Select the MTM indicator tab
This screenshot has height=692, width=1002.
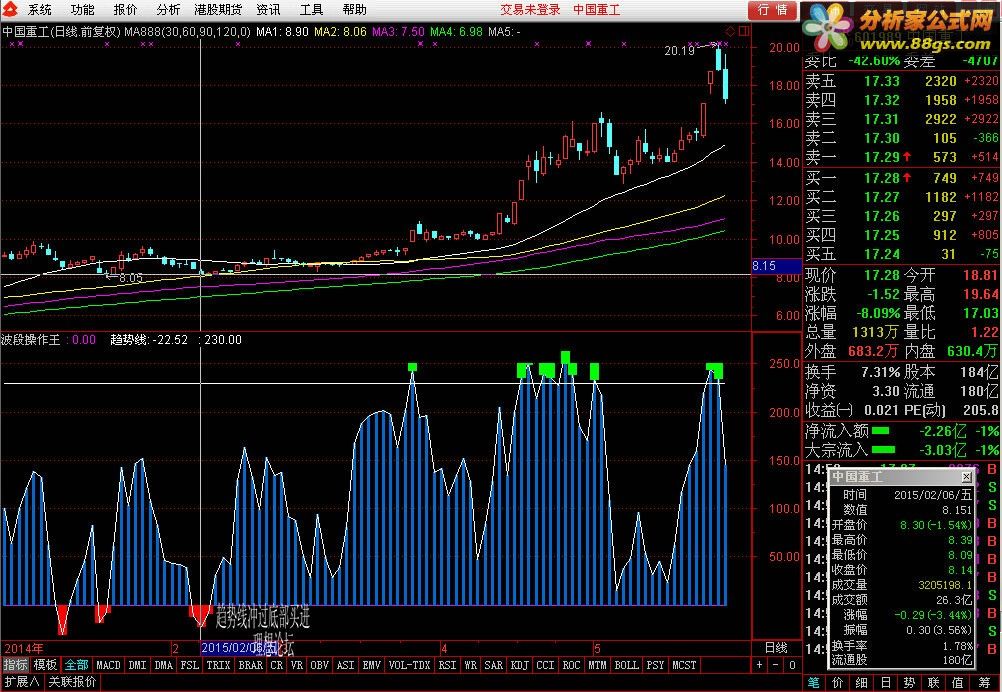coord(597,665)
